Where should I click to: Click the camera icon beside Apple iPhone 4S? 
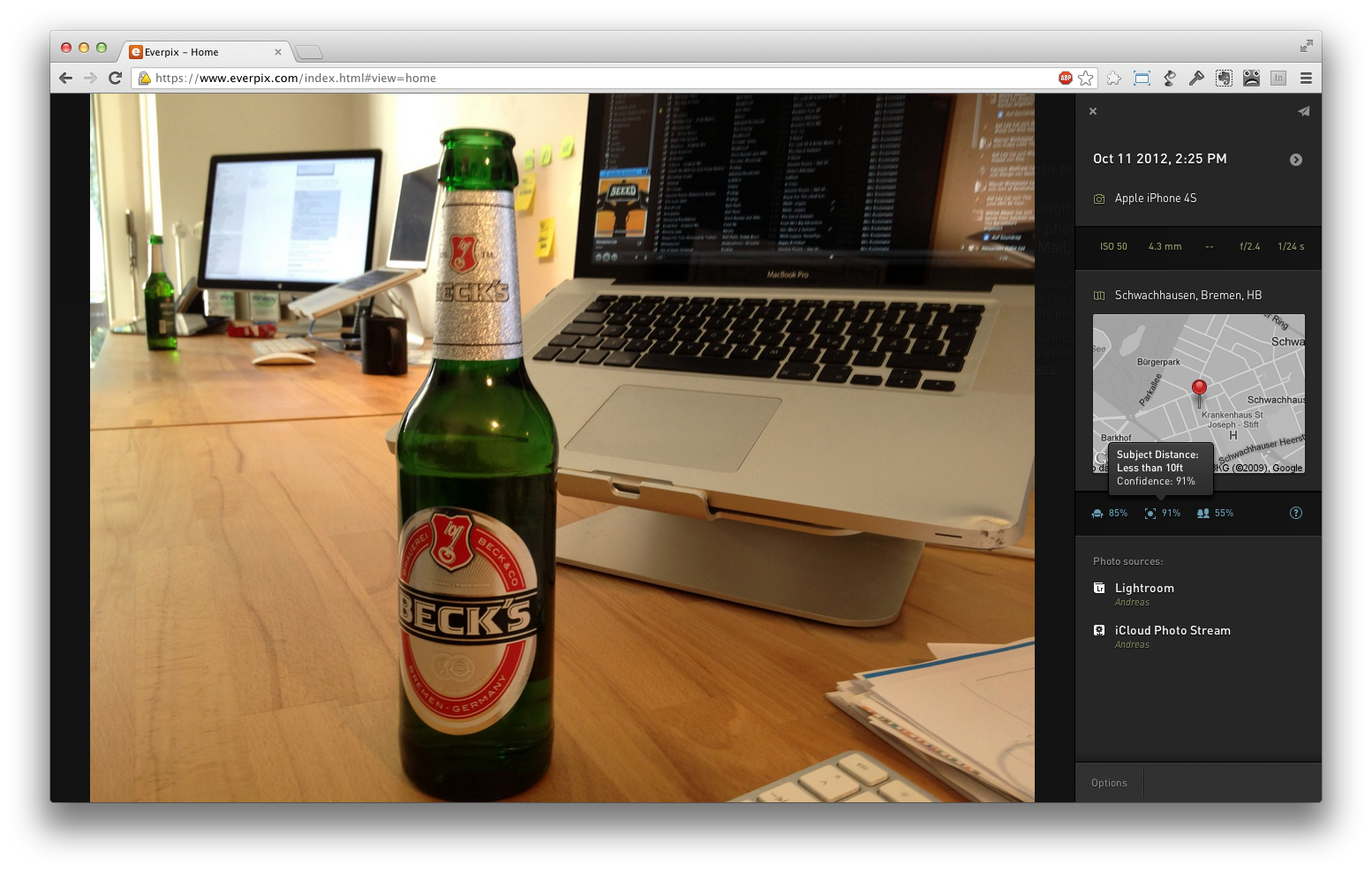click(x=1099, y=199)
